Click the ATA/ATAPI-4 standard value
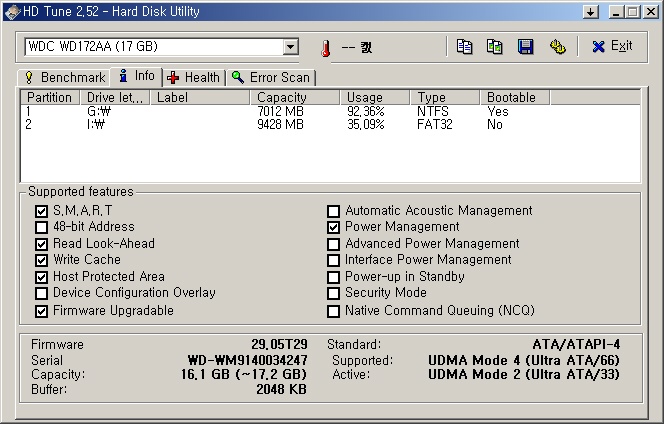Screen dimensions: 664x424 pos(576,344)
